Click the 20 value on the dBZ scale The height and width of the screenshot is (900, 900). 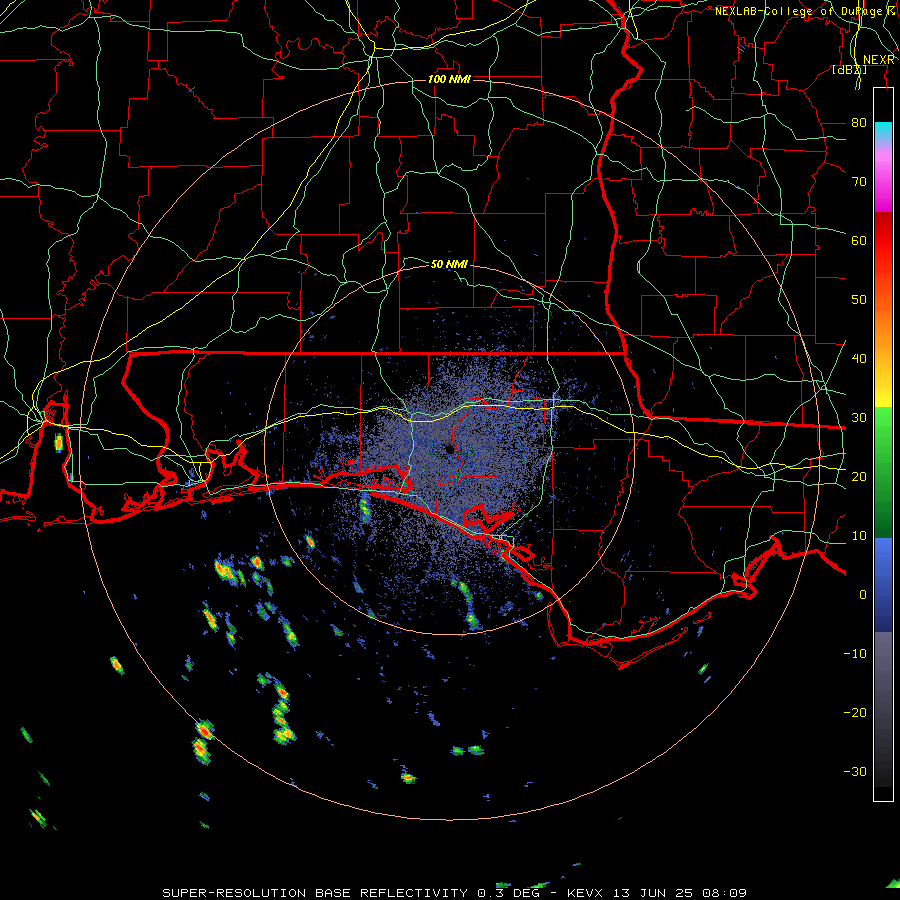pos(859,477)
